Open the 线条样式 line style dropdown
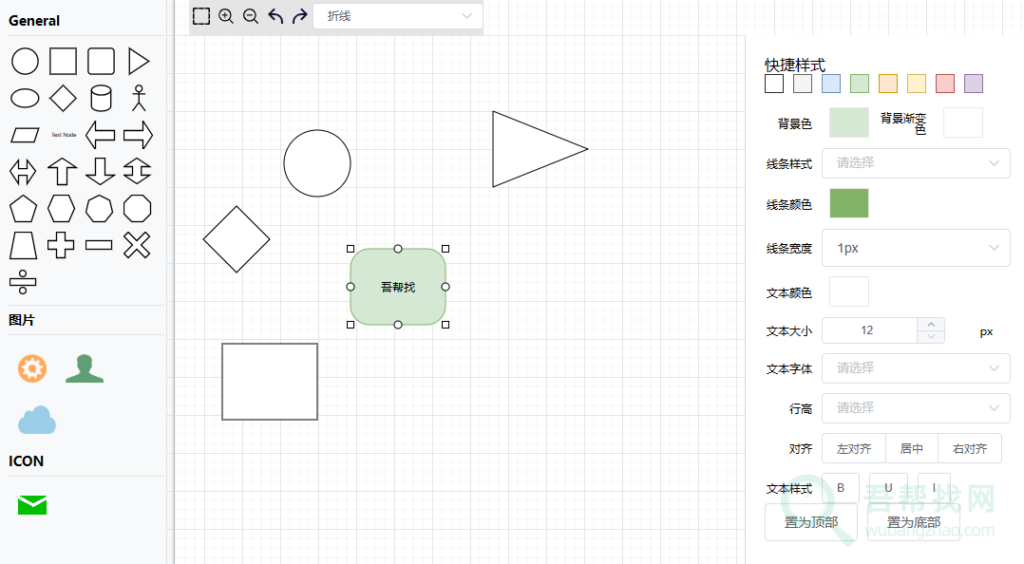Image resolution: width=1024 pixels, height=564 pixels. tap(915, 163)
